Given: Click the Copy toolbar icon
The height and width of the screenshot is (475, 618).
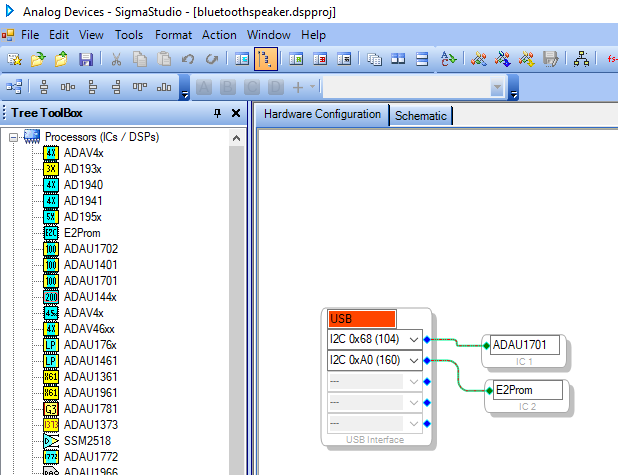Looking at the screenshot, I should [x=140, y=59].
